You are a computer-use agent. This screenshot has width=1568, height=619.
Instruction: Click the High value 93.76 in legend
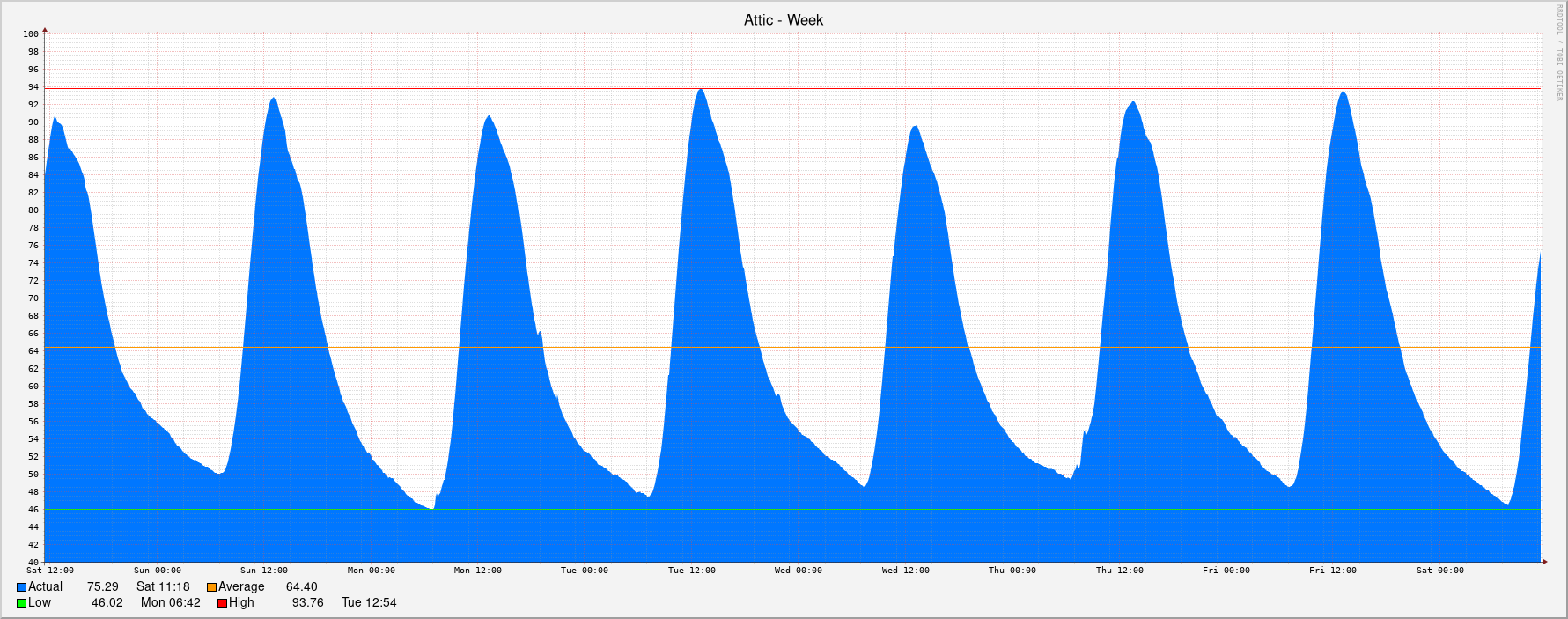click(x=307, y=603)
